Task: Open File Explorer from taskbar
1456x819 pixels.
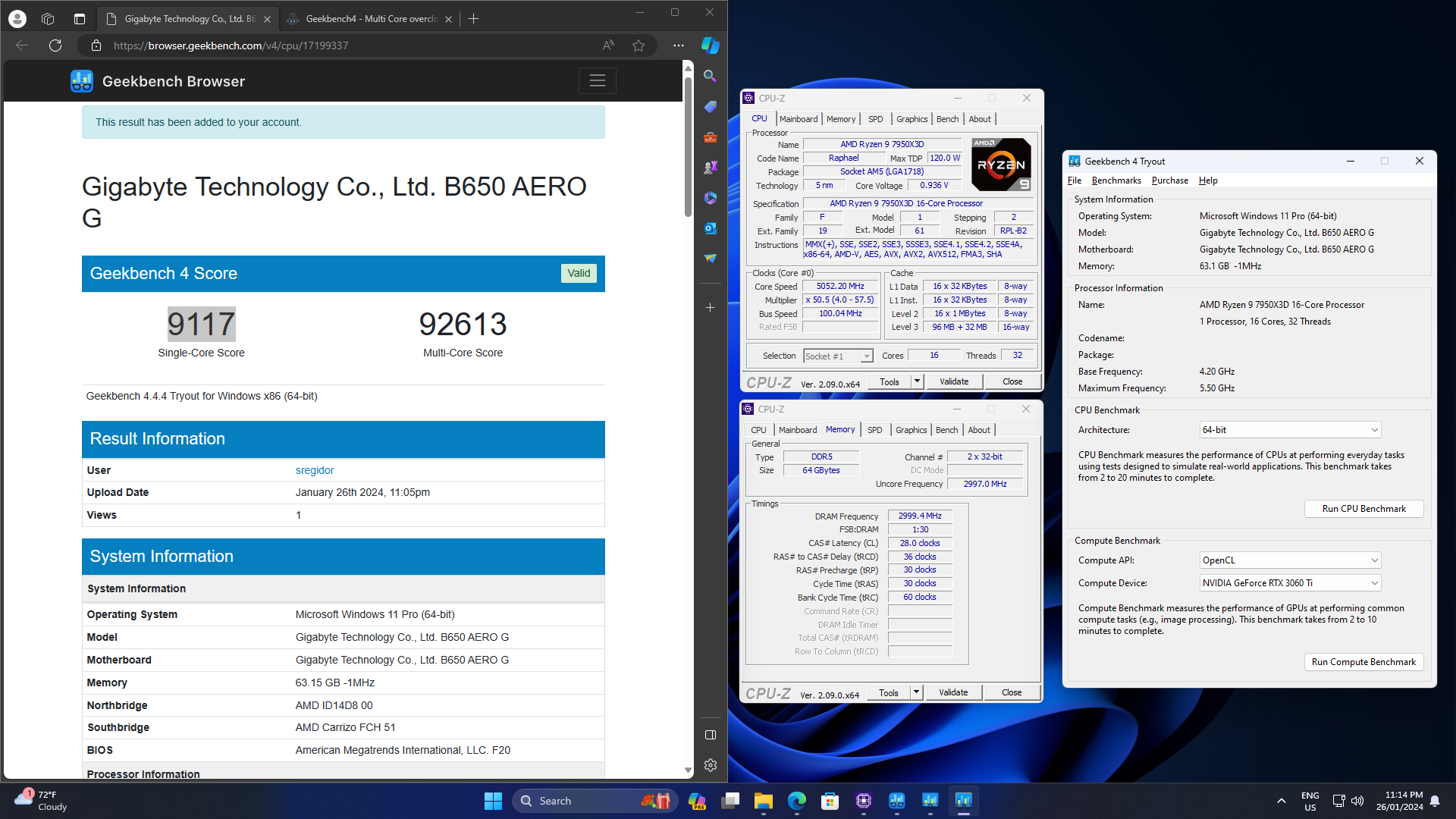Action: click(x=763, y=801)
